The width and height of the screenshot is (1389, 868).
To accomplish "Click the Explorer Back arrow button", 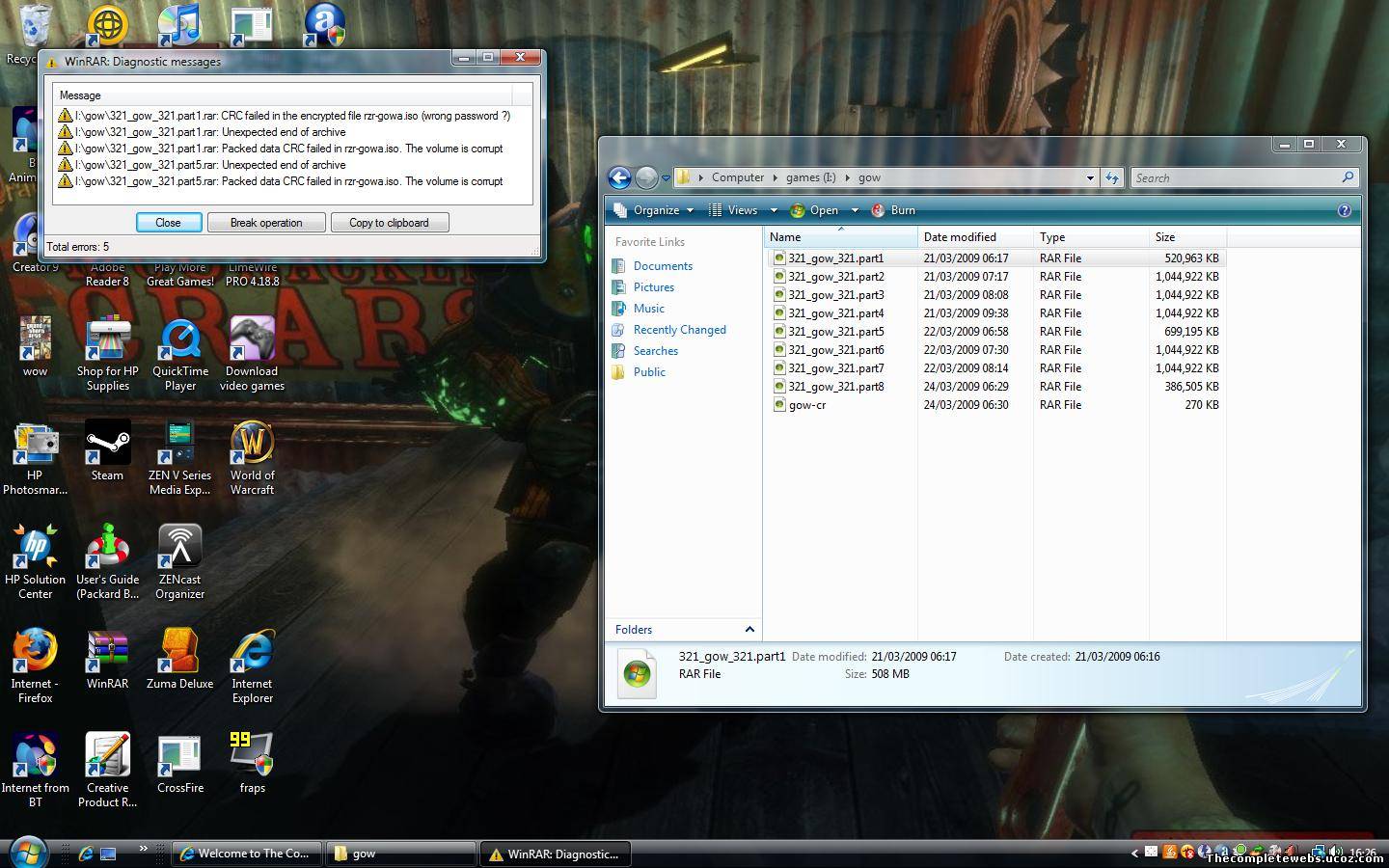I will (x=619, y=177).
